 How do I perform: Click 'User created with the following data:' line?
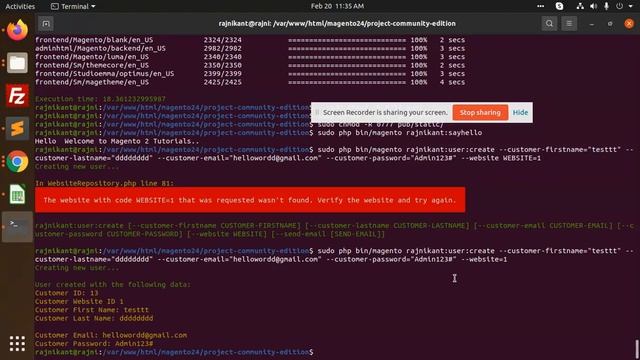coord(113,284)
